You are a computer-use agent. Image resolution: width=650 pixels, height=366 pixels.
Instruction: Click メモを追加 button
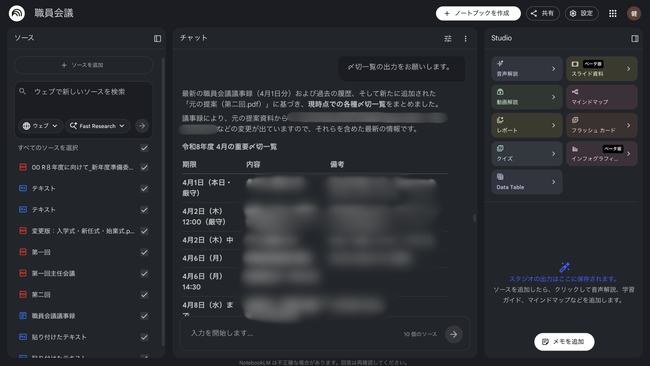tap(564, 342)
